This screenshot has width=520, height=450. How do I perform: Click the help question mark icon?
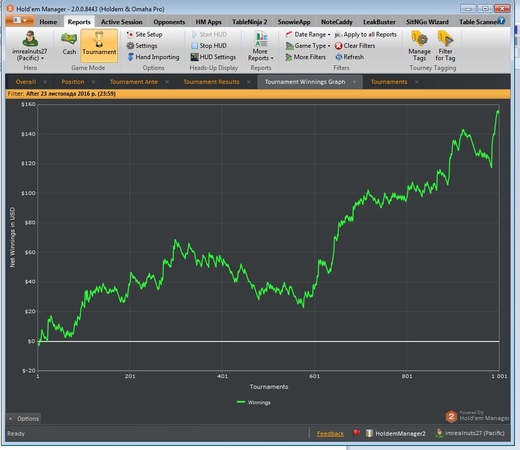point(501,21)
